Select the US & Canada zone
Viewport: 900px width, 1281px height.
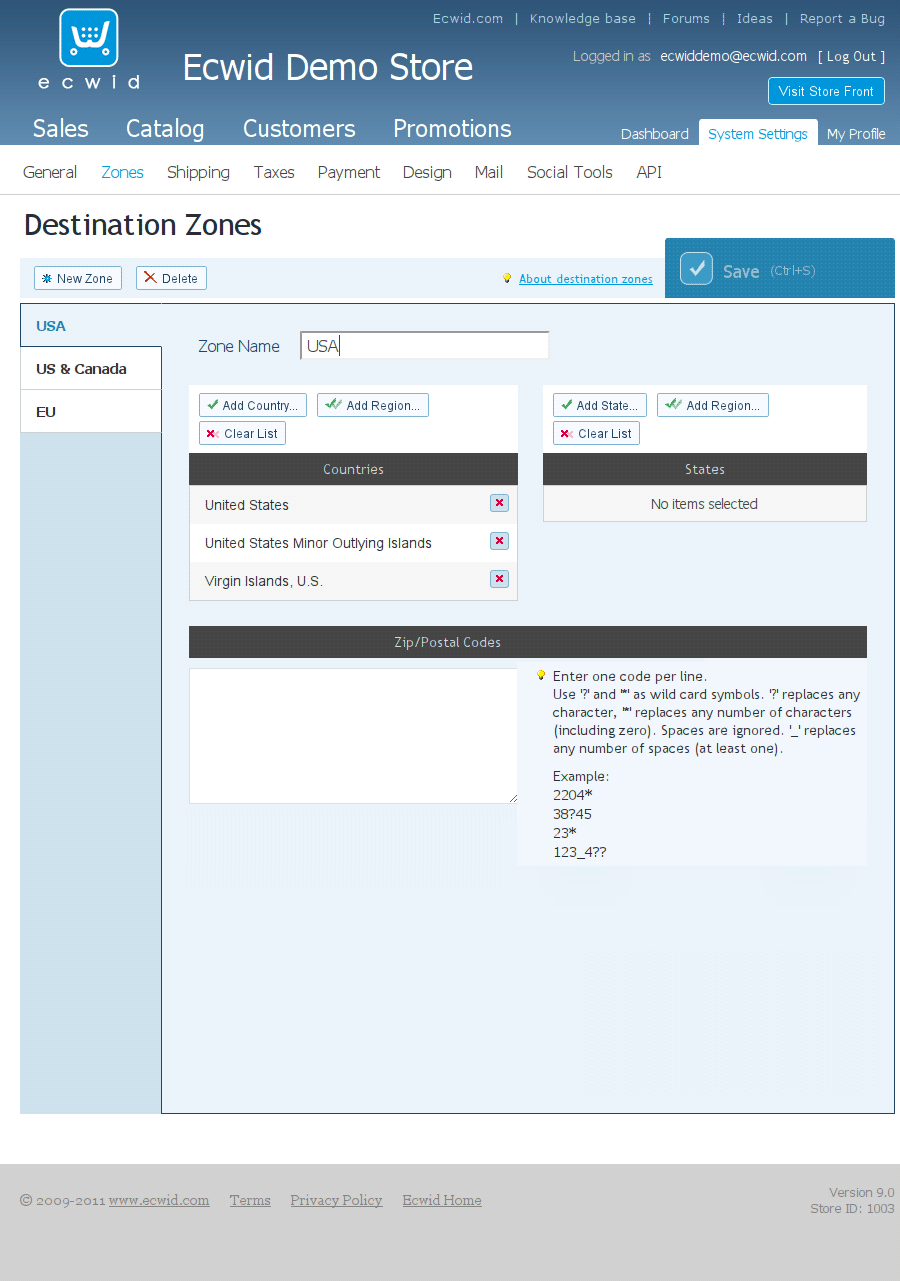pos(91,368)
